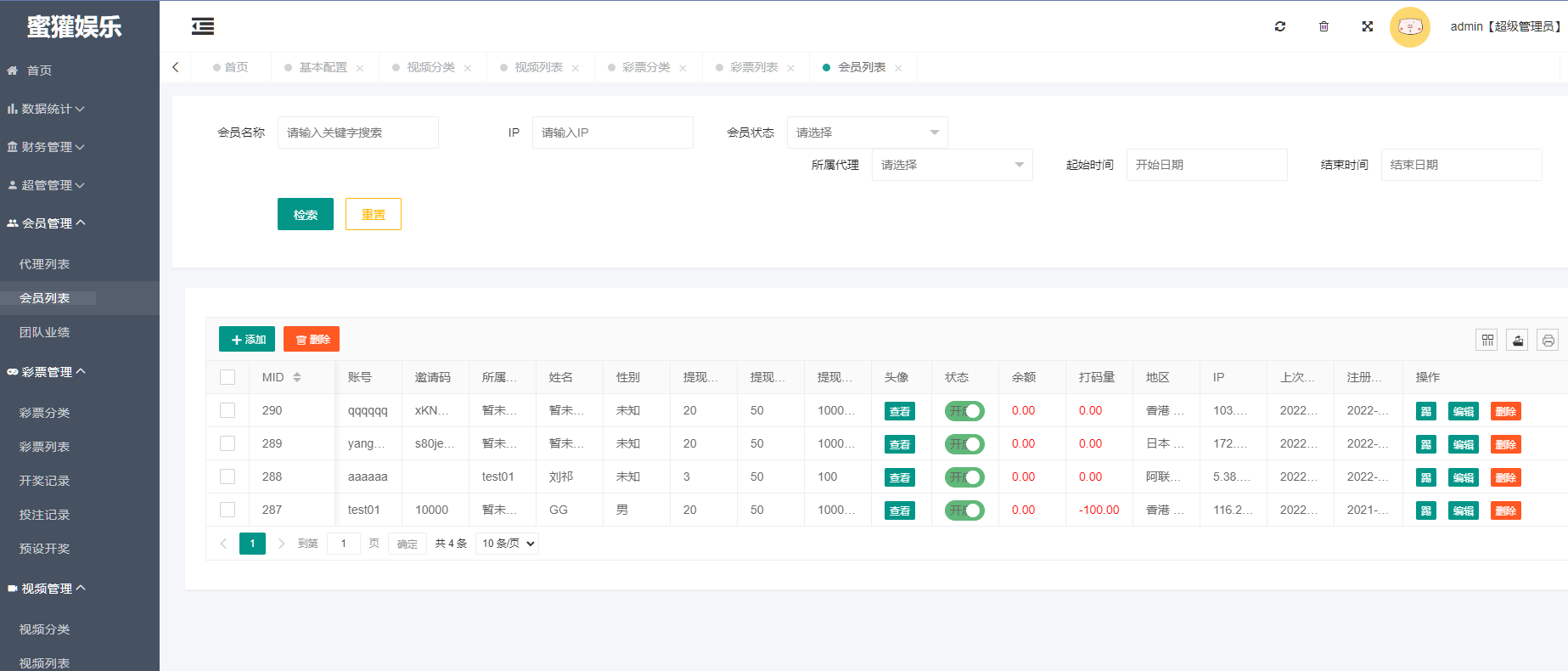Click the print icon above the table
Viewport: 1568px width, 671px height.
[x=1548, y=340]
